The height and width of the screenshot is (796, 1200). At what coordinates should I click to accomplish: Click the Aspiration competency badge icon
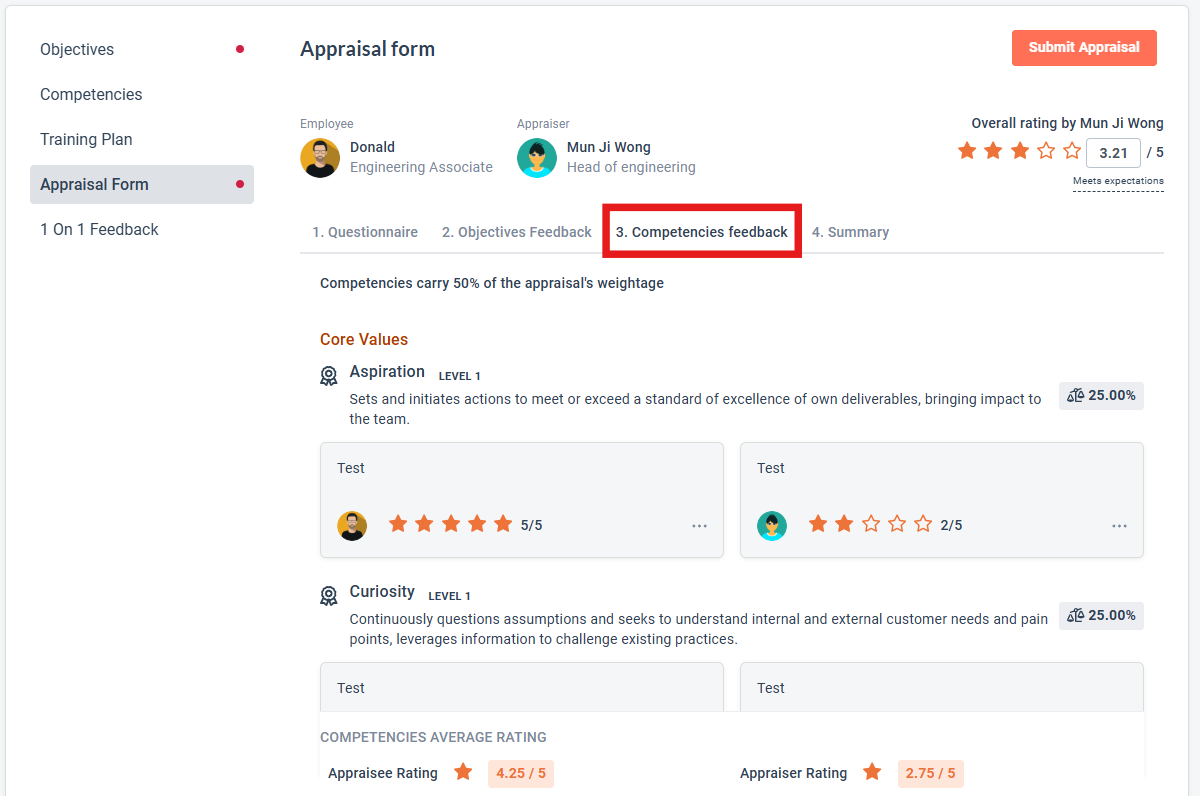329,376
